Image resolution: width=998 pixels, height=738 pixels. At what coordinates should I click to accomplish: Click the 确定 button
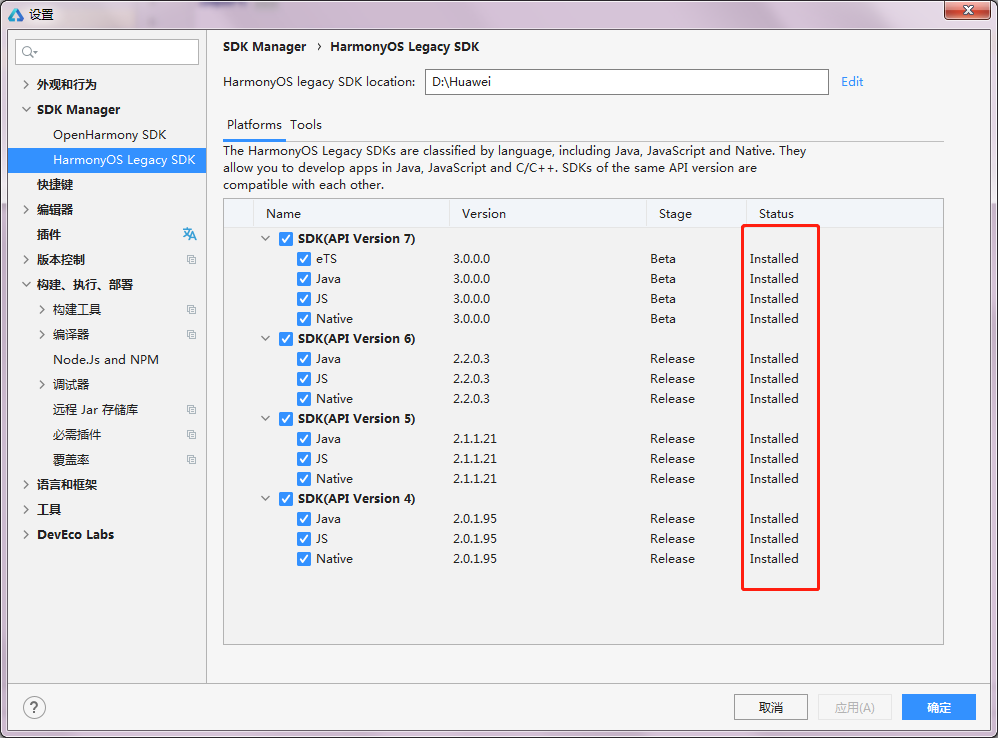(x=939, y=707)
